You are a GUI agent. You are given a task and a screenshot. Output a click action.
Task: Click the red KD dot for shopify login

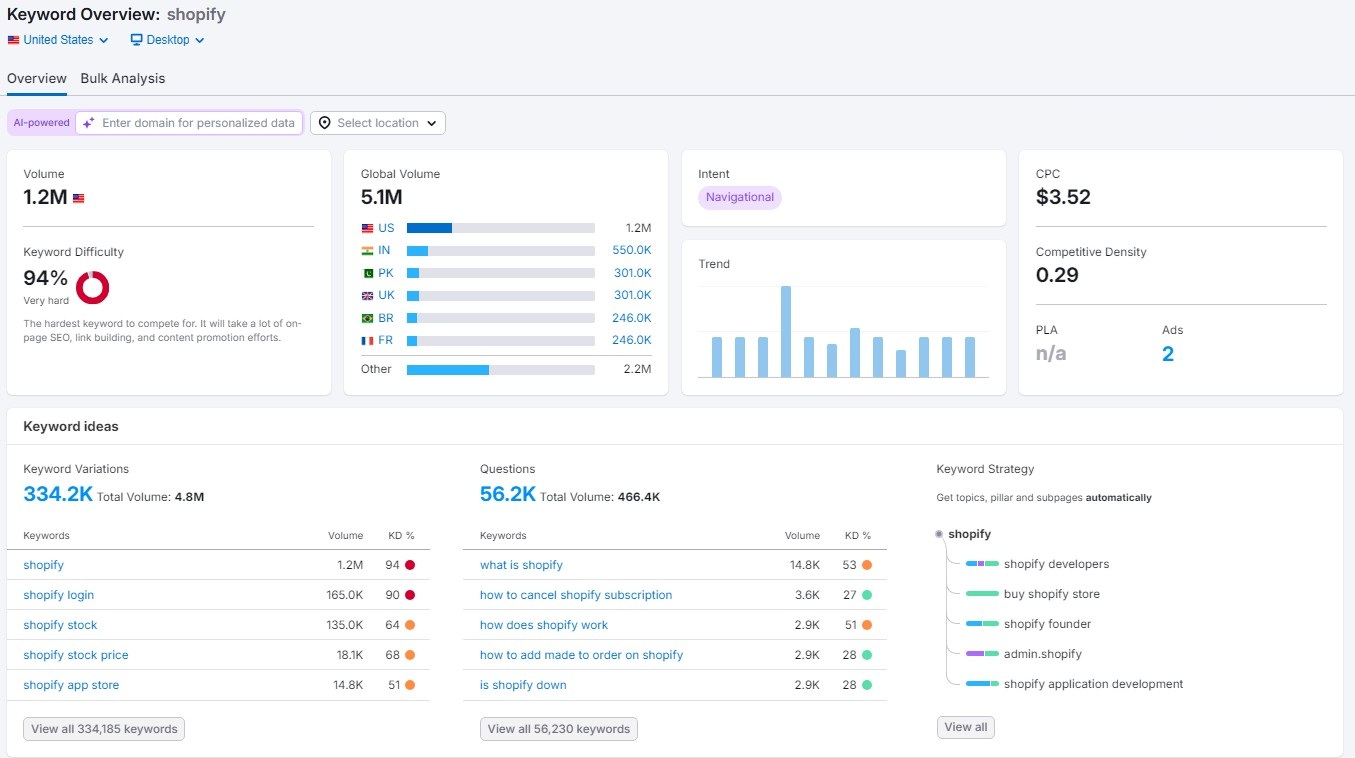click(x=410, y=595)
